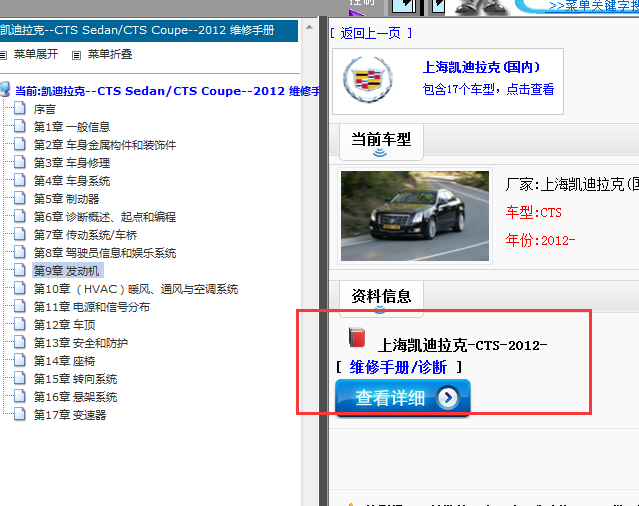Viewport: 639px width, 506px height.
Task: Click the 菜单折叠 list icon
Action: pyautogui.click(x=76, y=55)
